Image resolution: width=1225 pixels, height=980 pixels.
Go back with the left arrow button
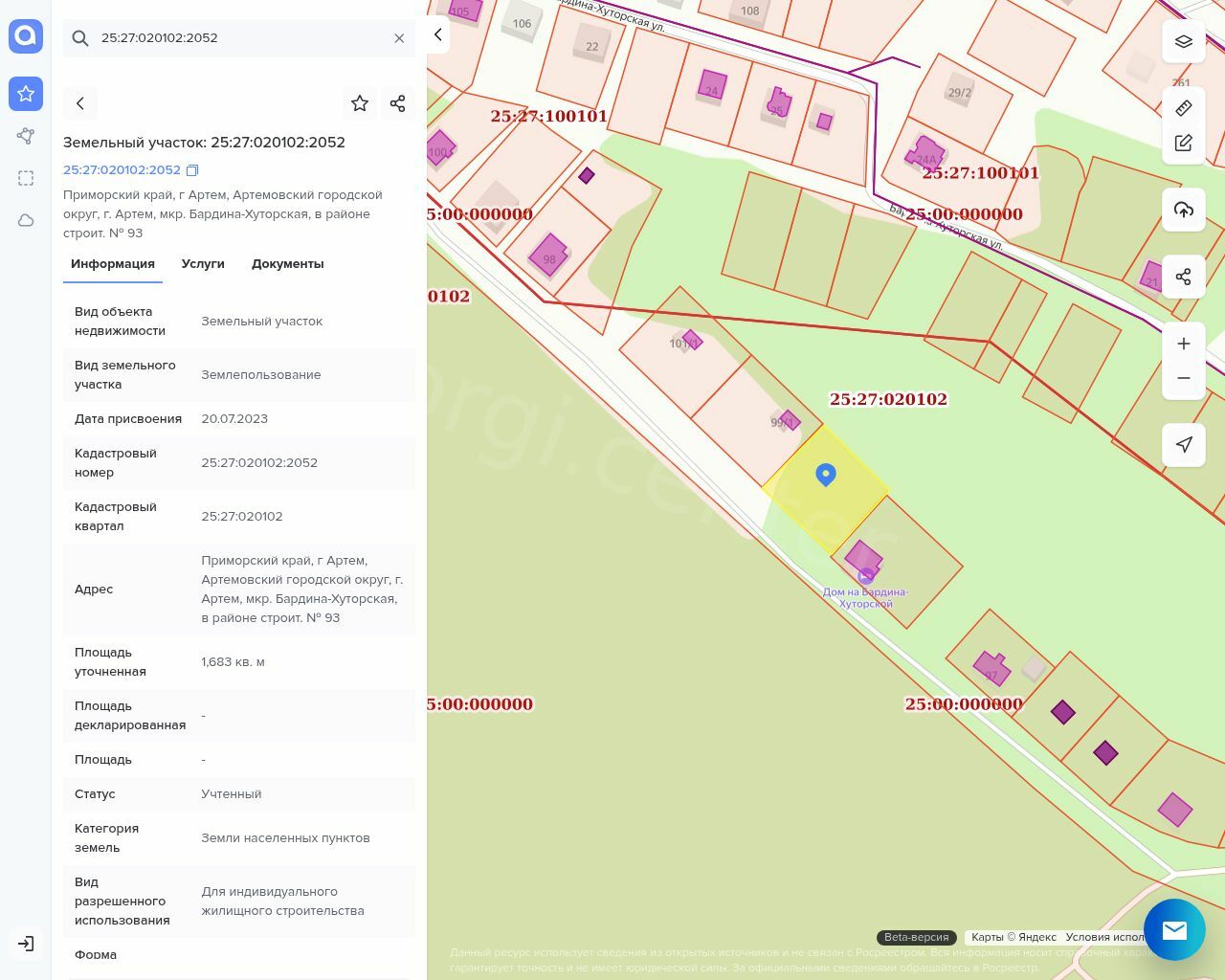(80, 103)
